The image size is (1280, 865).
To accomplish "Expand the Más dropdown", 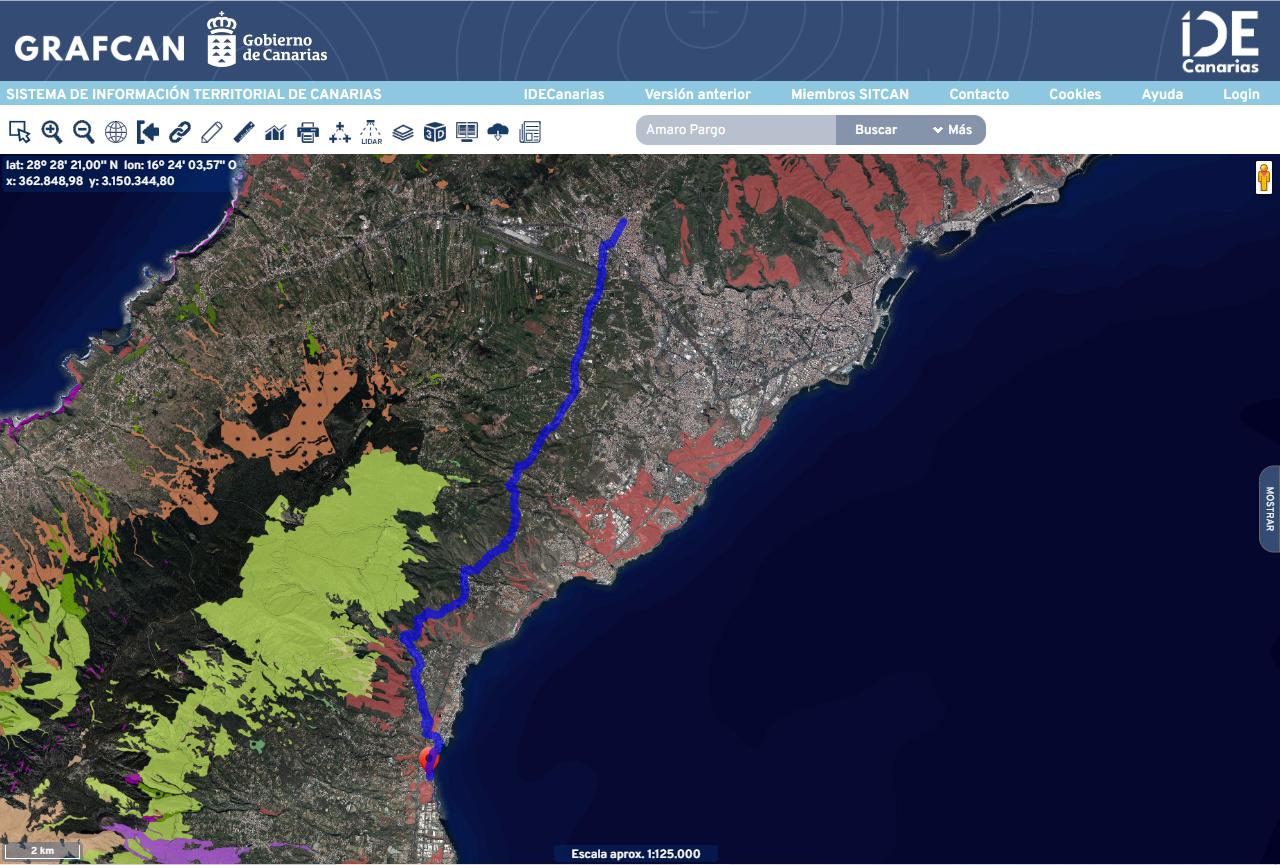I will (953, 130).
